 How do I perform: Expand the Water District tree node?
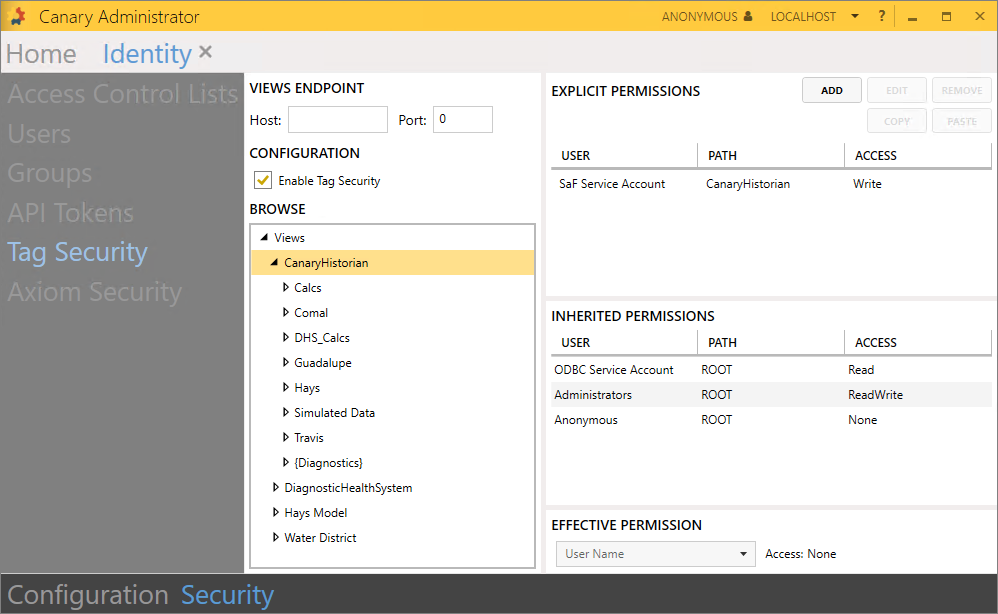pyautogui.click(x=276, y=538)
